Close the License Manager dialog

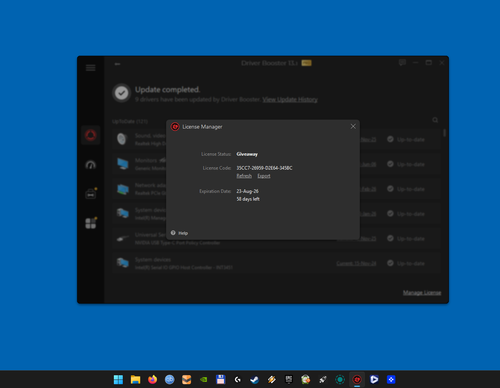coord(353,126)
